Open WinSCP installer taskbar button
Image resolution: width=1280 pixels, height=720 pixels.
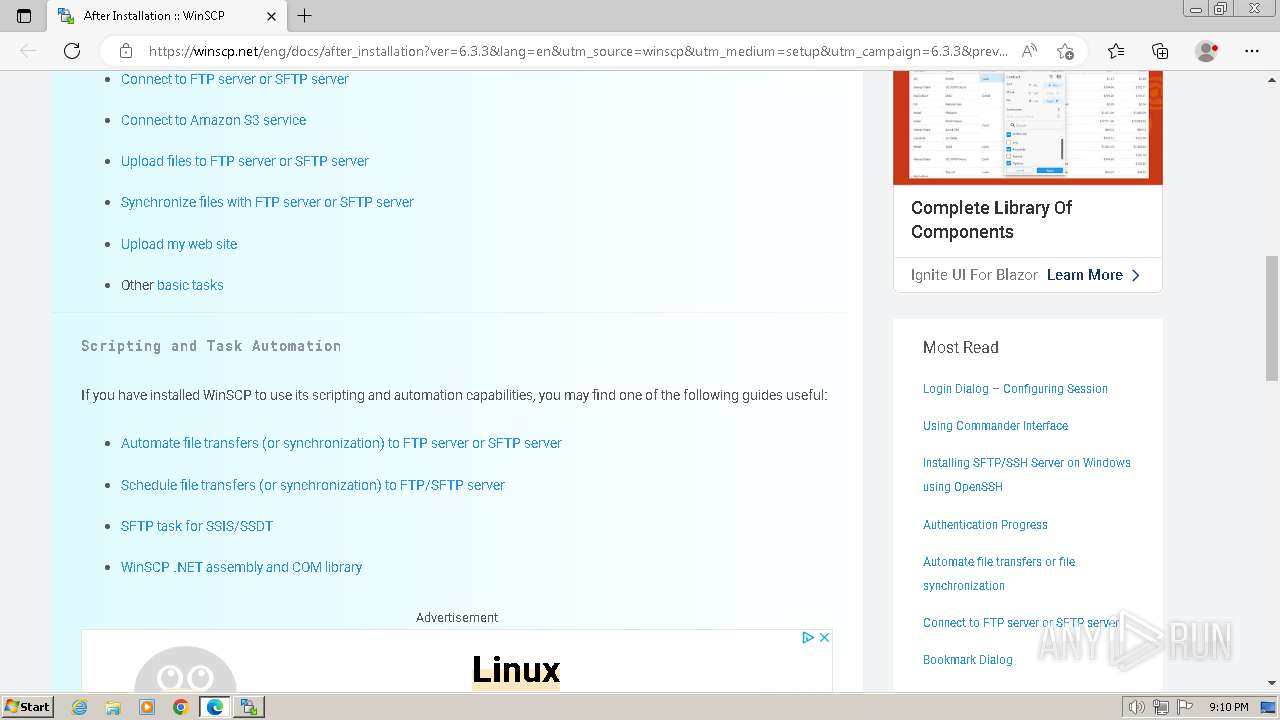click(x=249, y=707)
